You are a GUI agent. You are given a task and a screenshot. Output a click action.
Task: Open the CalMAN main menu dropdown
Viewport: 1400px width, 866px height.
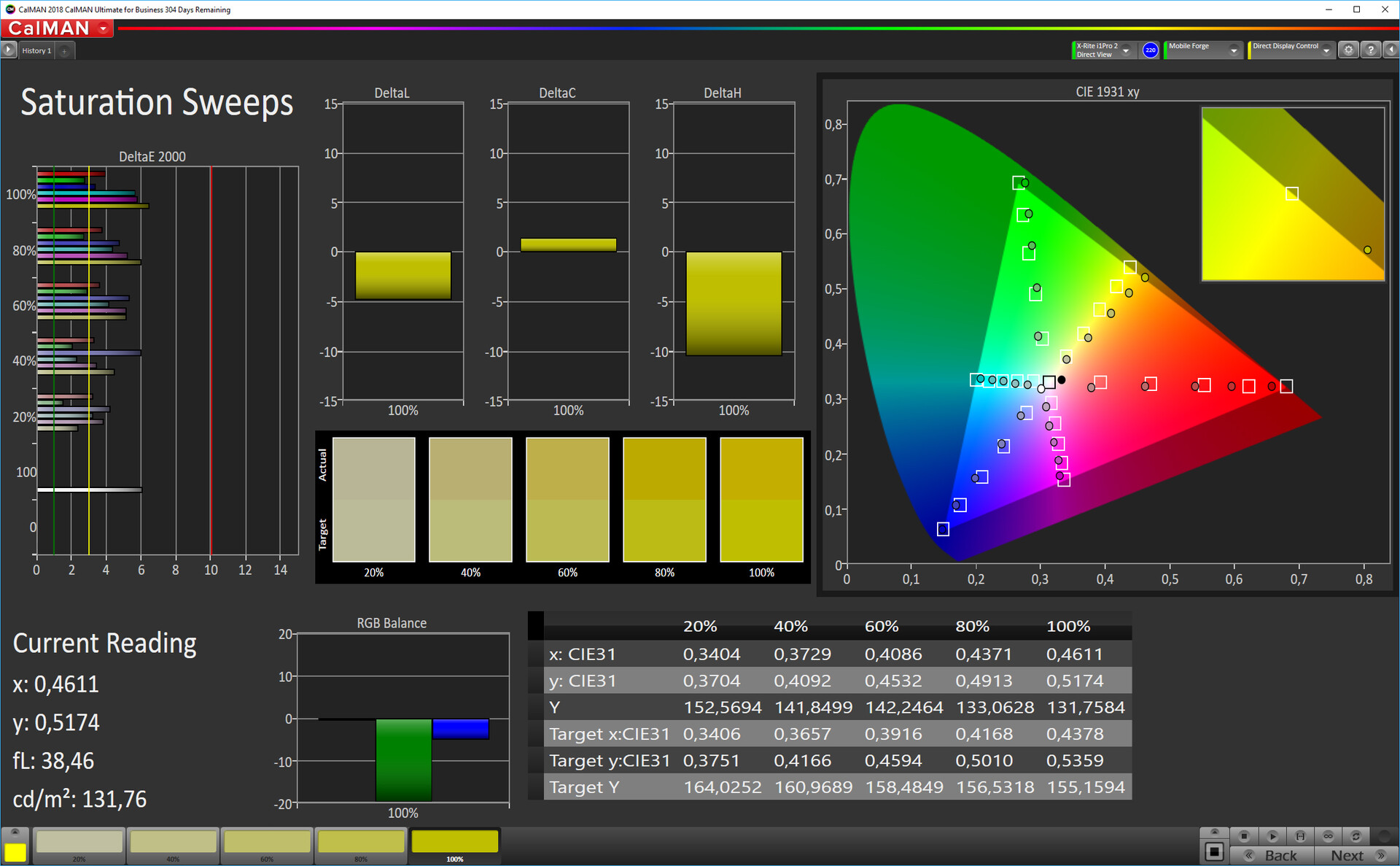coord(104,28)
